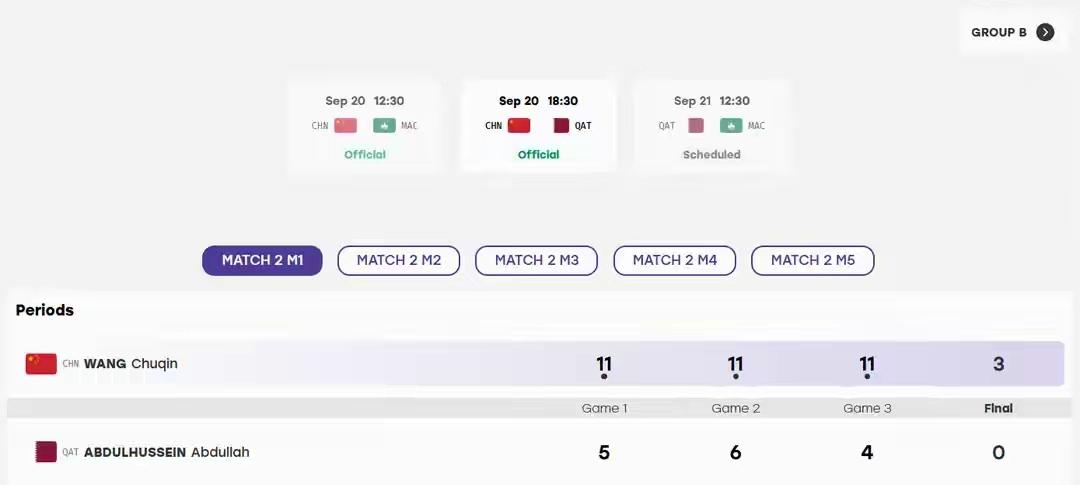Viewport: 1080px width, 485px height.
Task: Click WANG Chuqin player name
Action: pyautogui.click(x=131, y=364)
